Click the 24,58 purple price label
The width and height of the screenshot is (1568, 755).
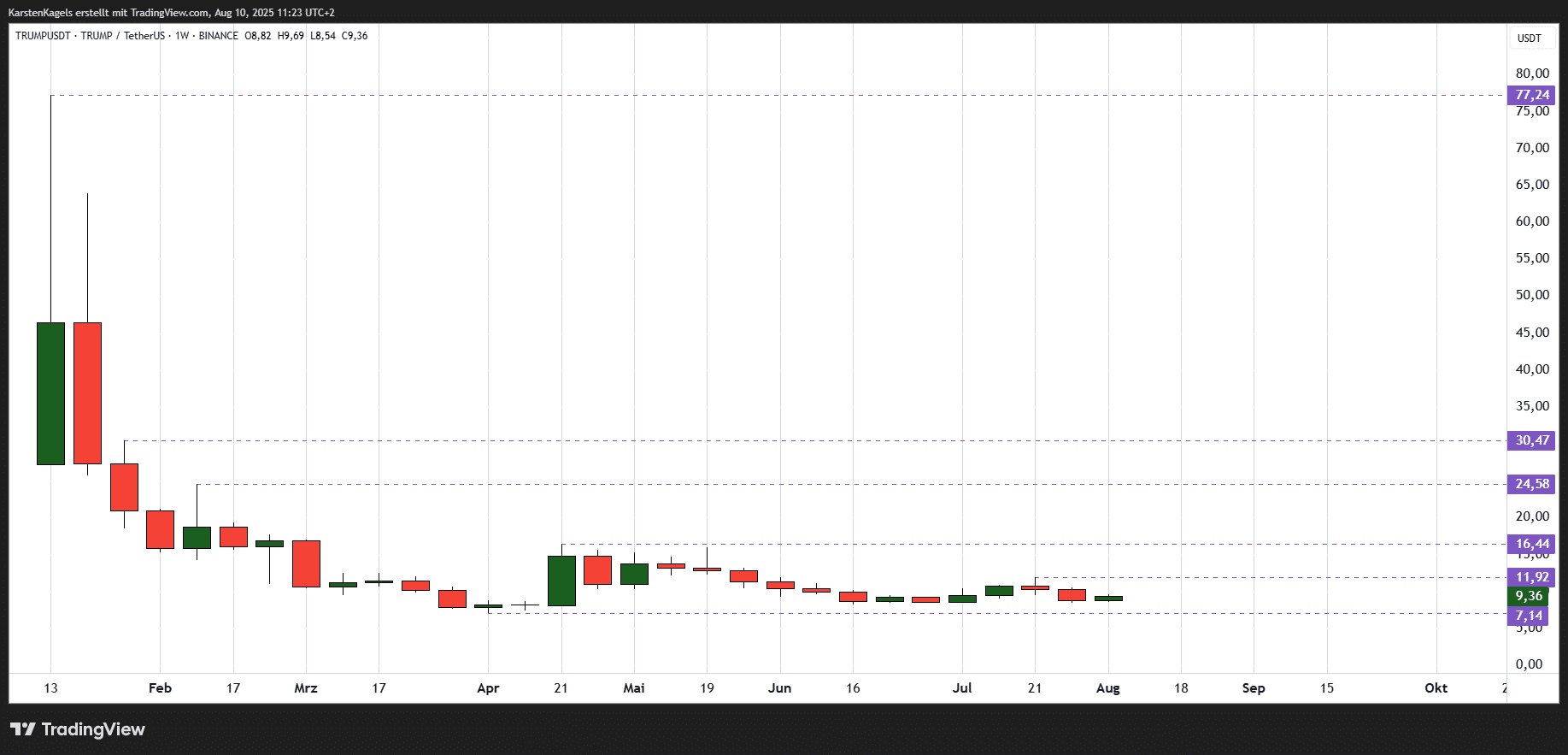(1531, 484)
